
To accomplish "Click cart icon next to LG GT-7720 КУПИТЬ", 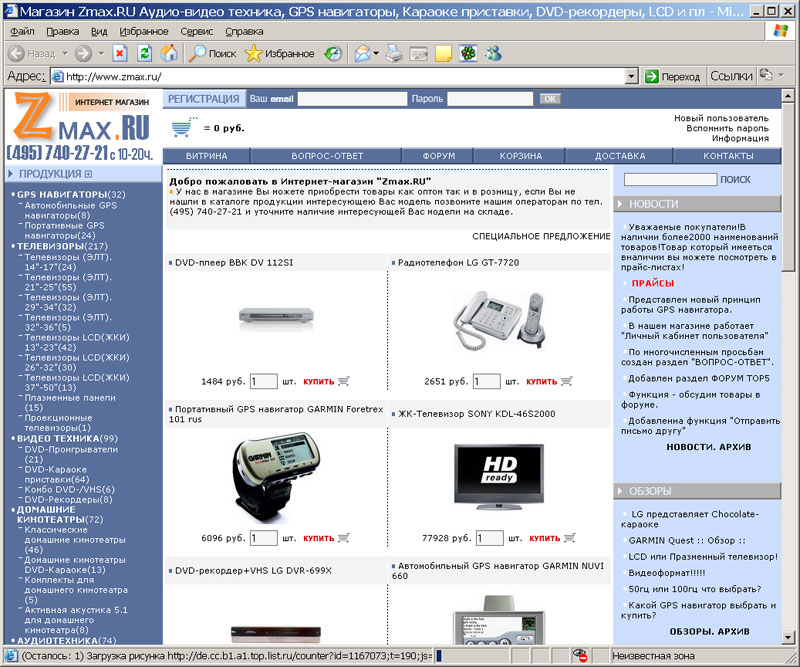I will click(566, 381).
